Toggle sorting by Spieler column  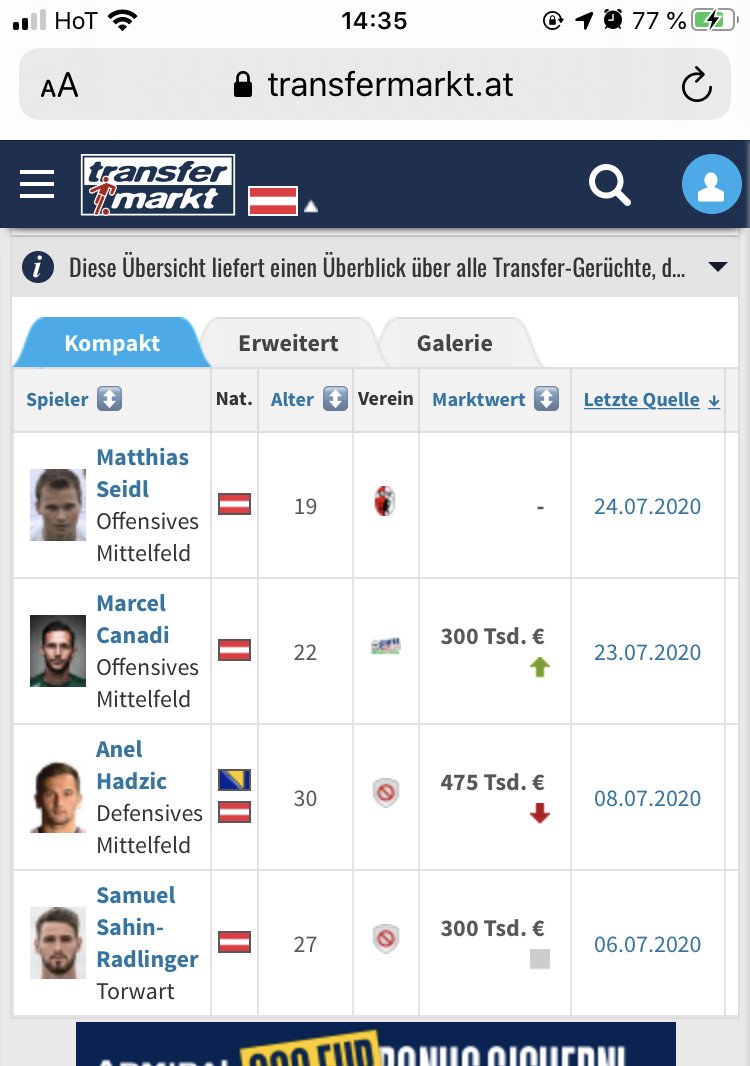tap(109, 399)
